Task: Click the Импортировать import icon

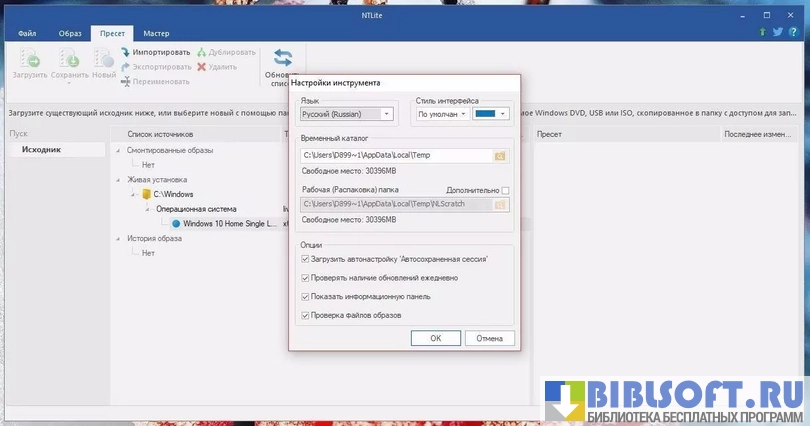Action: 126,52
